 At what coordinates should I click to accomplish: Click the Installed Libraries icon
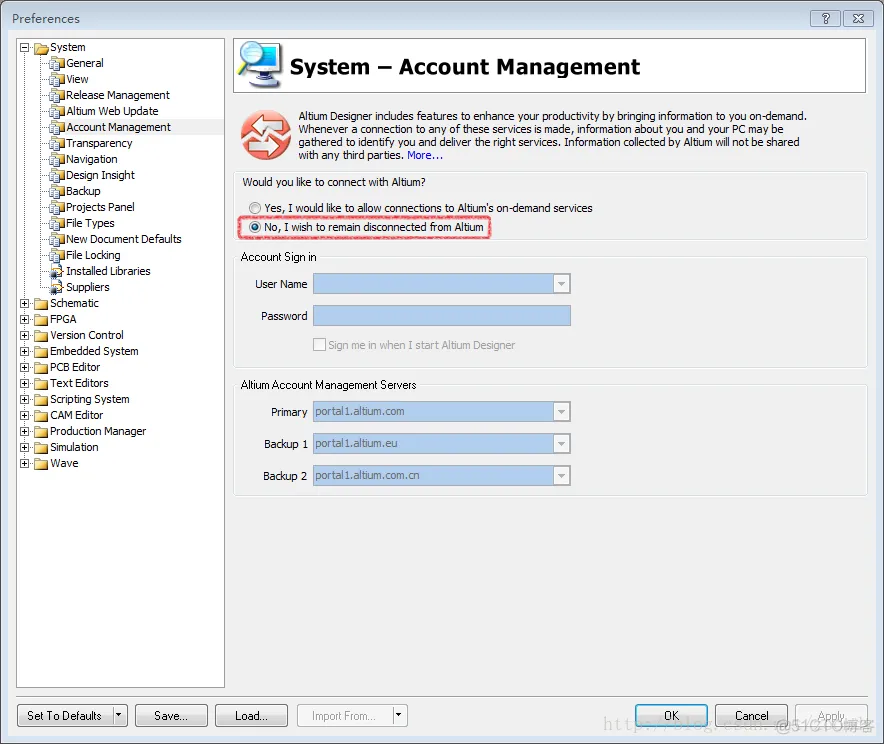[x=57, y=272]
